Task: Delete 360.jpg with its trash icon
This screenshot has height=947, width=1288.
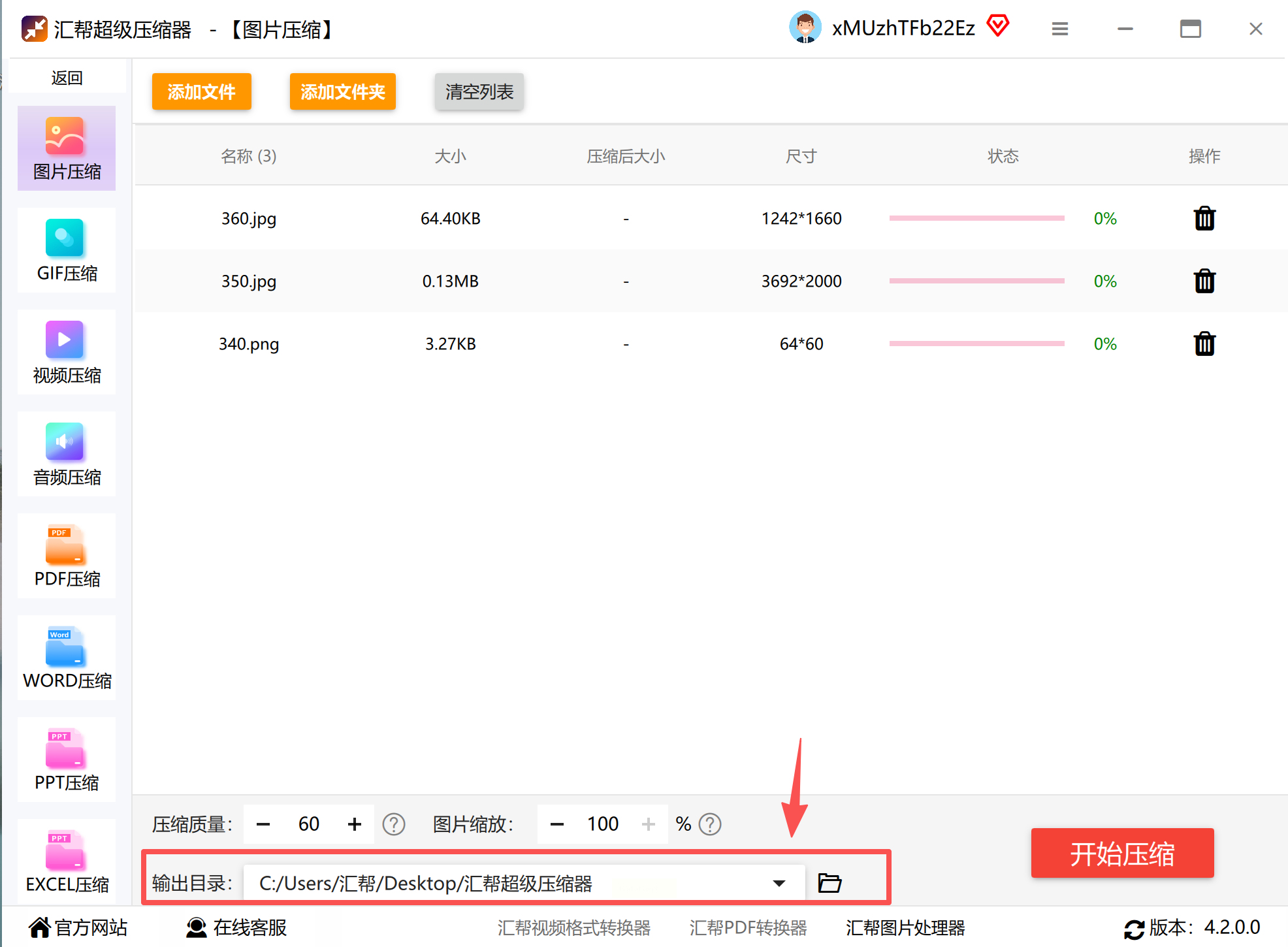Action: (1204, 218)
